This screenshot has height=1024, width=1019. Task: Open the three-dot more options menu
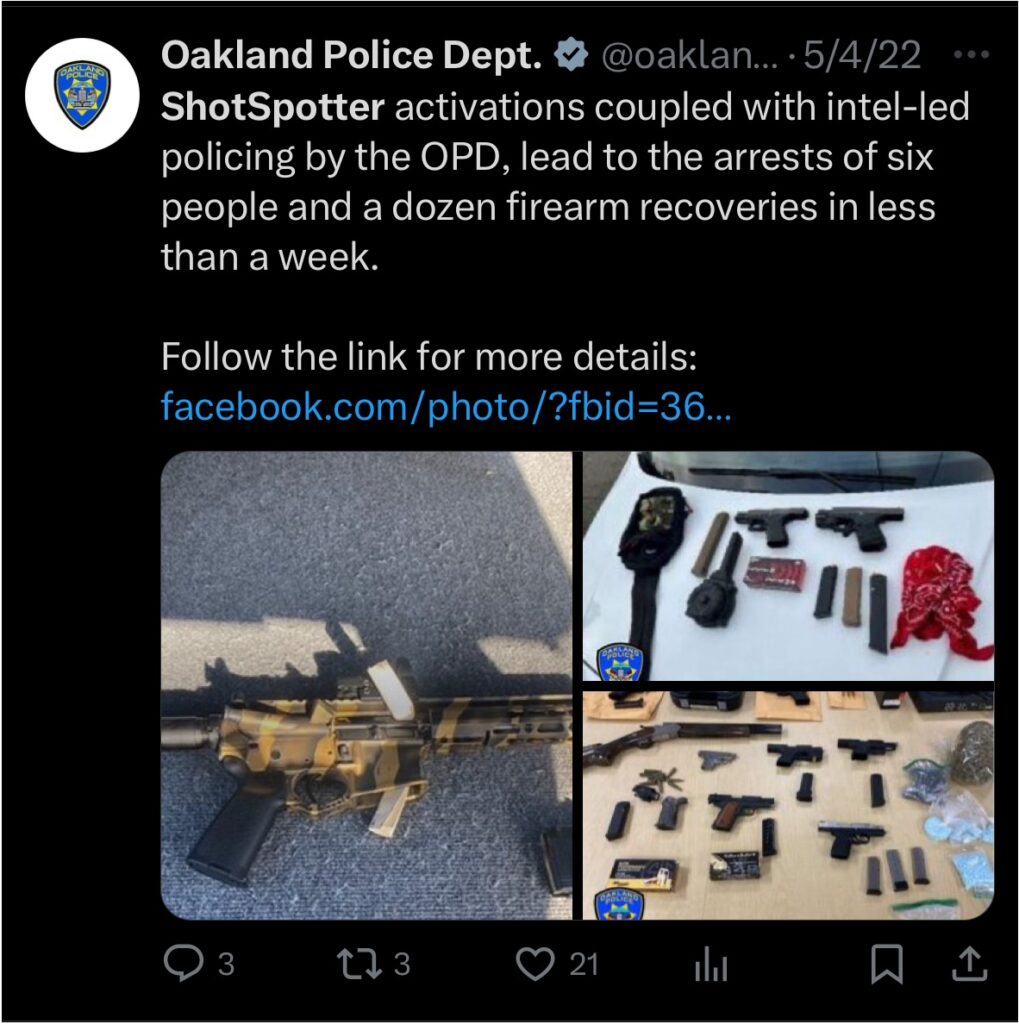[971, 55]
